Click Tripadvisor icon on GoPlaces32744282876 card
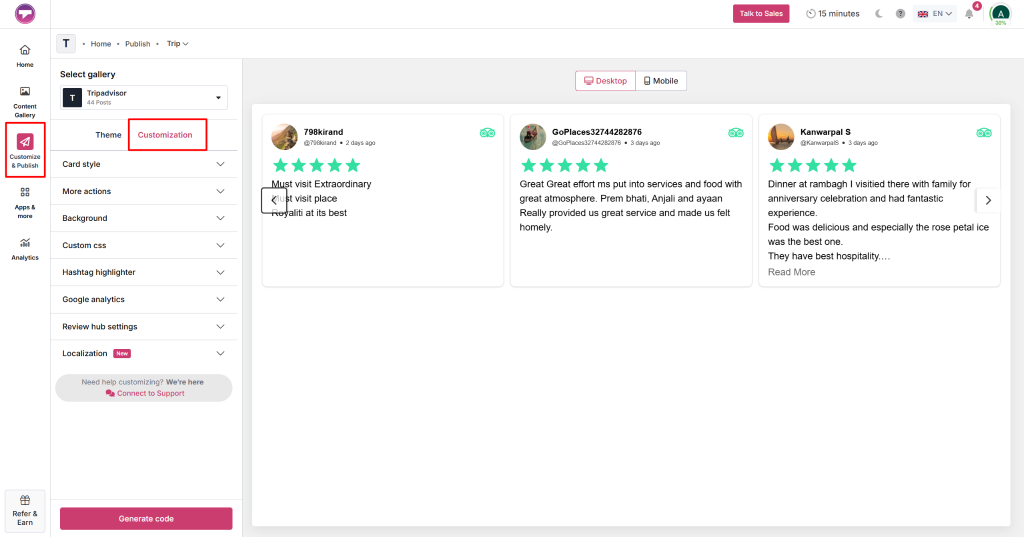 [736, 133]
